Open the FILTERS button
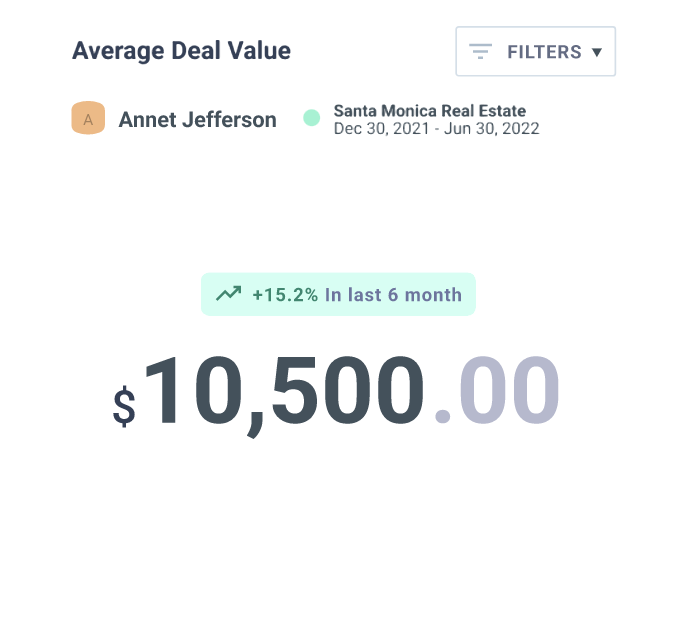 click(x=535, y=51)
